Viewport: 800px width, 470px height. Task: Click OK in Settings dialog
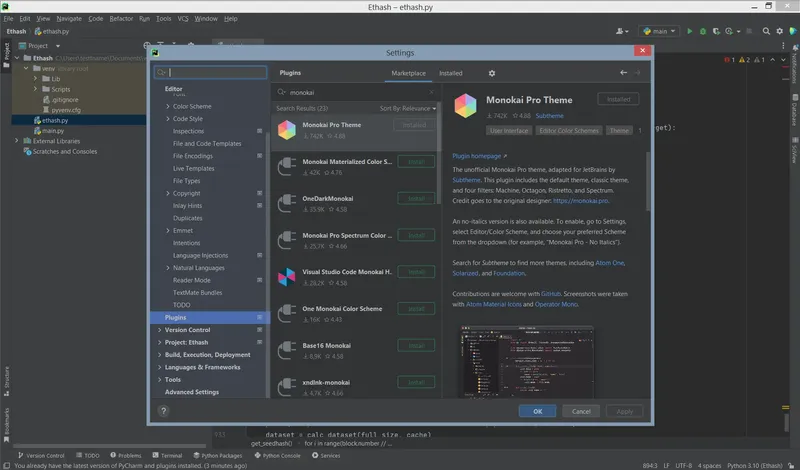coord(537,411)
